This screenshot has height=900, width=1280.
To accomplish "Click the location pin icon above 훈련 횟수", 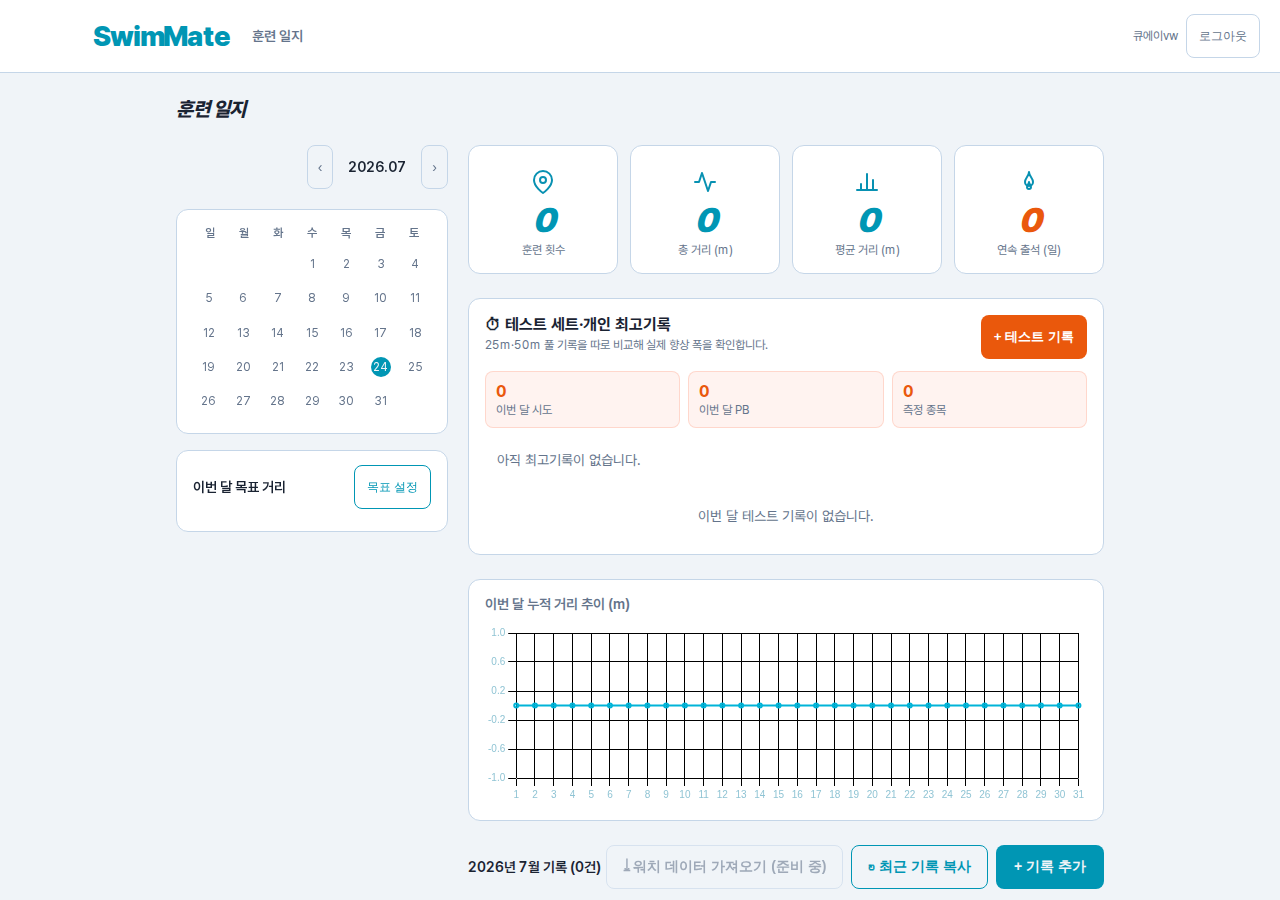I will [543, 182].
